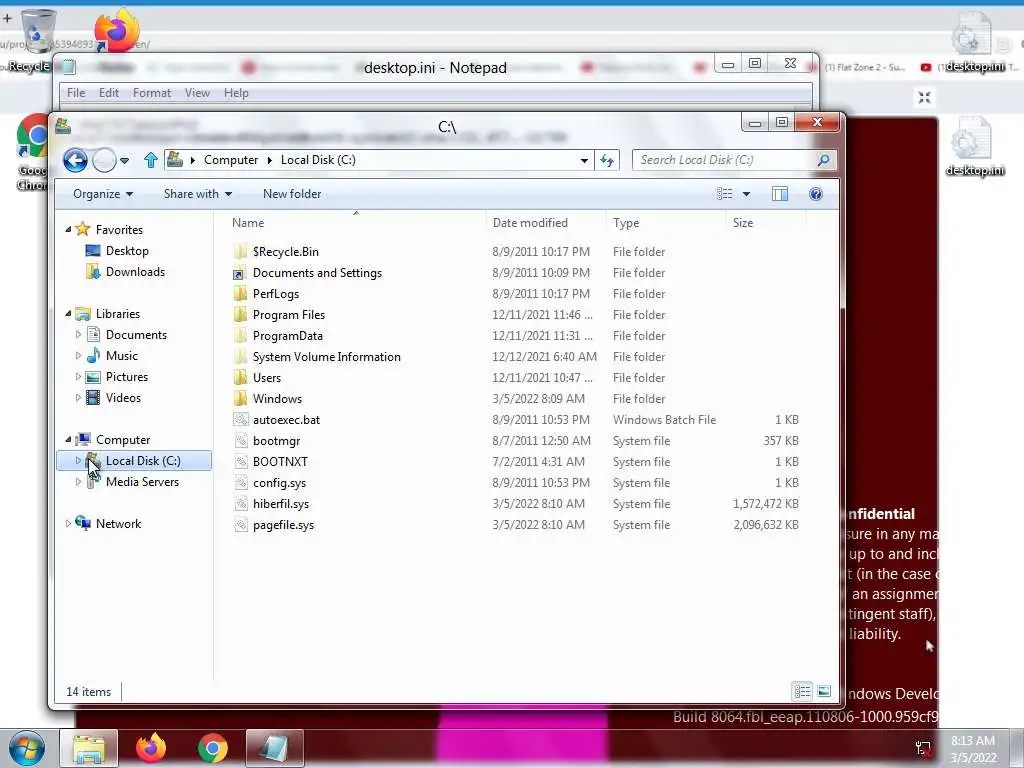This screenshot has height=768, width=1024.
Task: Open Notepad File menu
Action: 76,93
